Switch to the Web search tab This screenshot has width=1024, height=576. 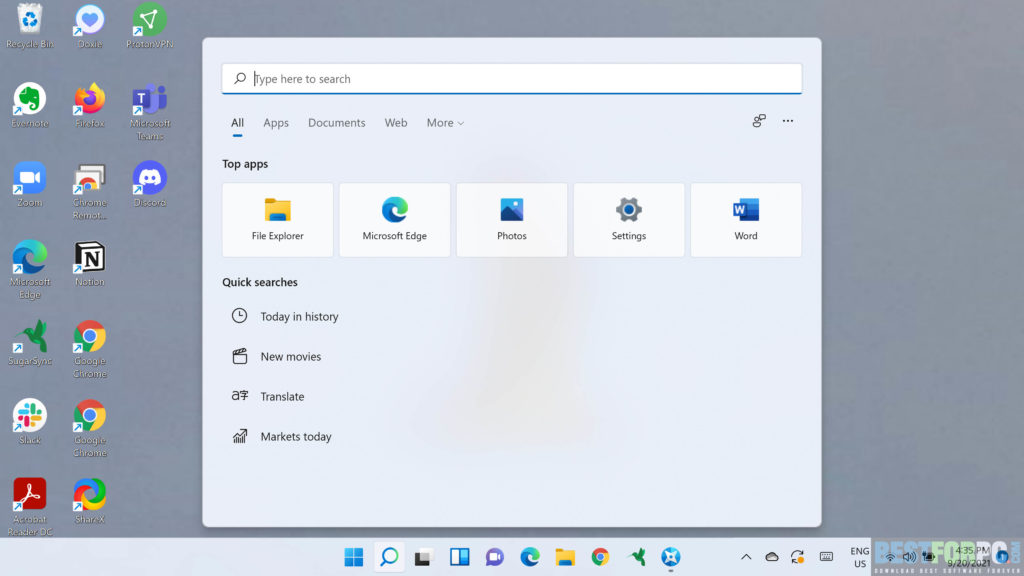396,123
